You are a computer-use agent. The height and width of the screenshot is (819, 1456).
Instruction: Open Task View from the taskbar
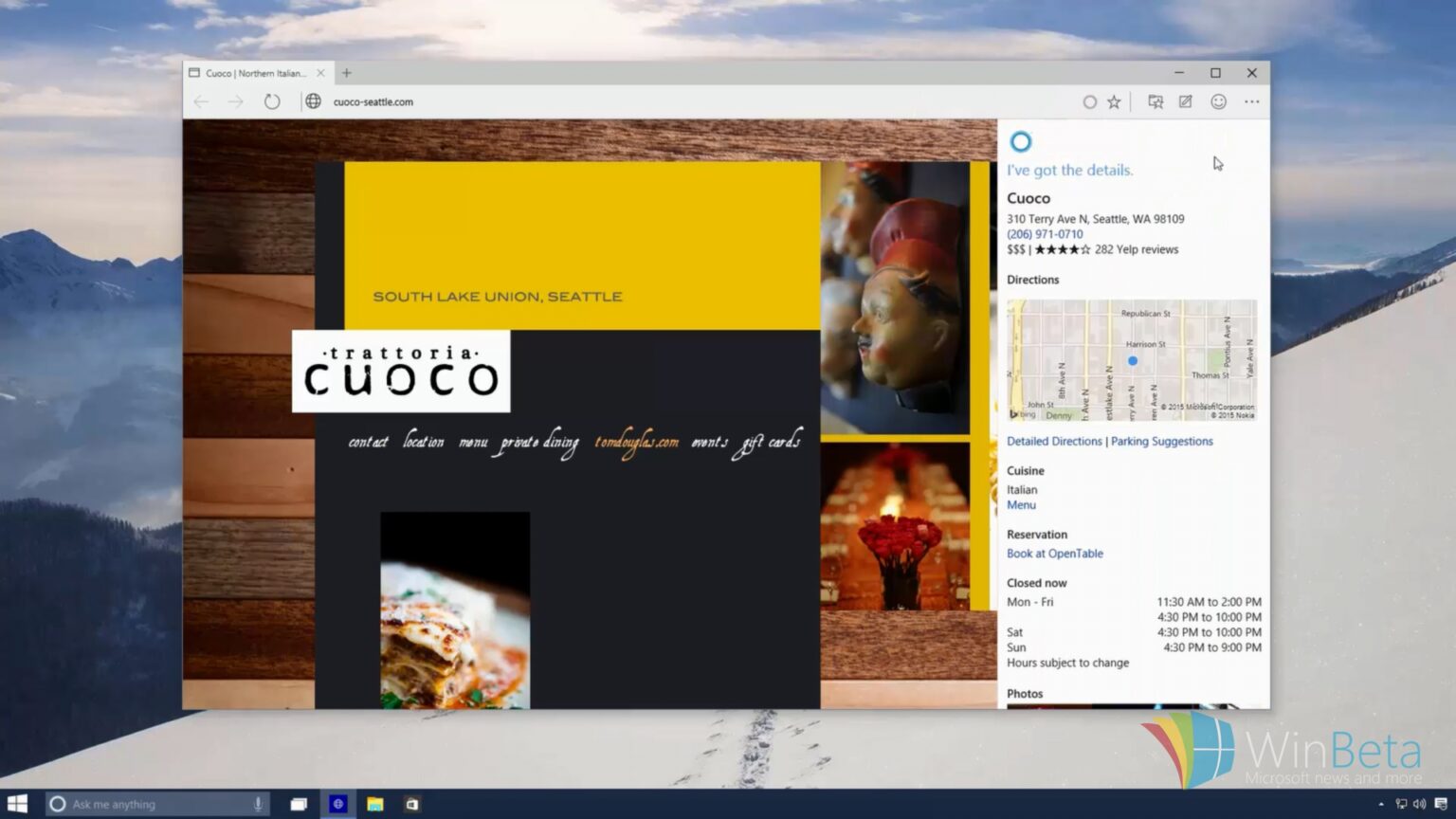(299, 804)
